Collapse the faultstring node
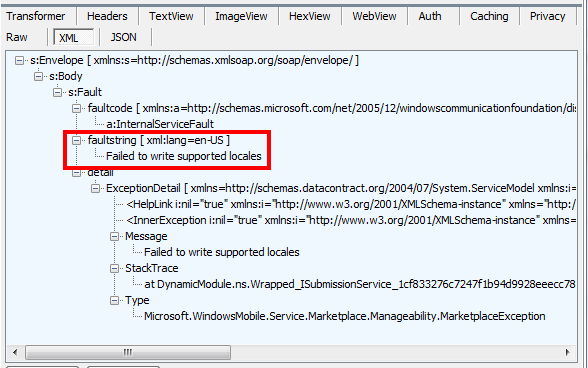This screenshot has height=368, width=588. click(x=76, y=140)
